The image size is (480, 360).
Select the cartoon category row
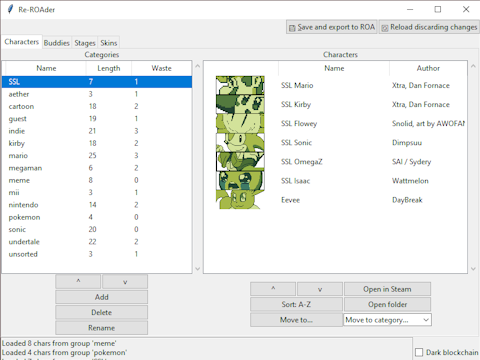(97, 106)
